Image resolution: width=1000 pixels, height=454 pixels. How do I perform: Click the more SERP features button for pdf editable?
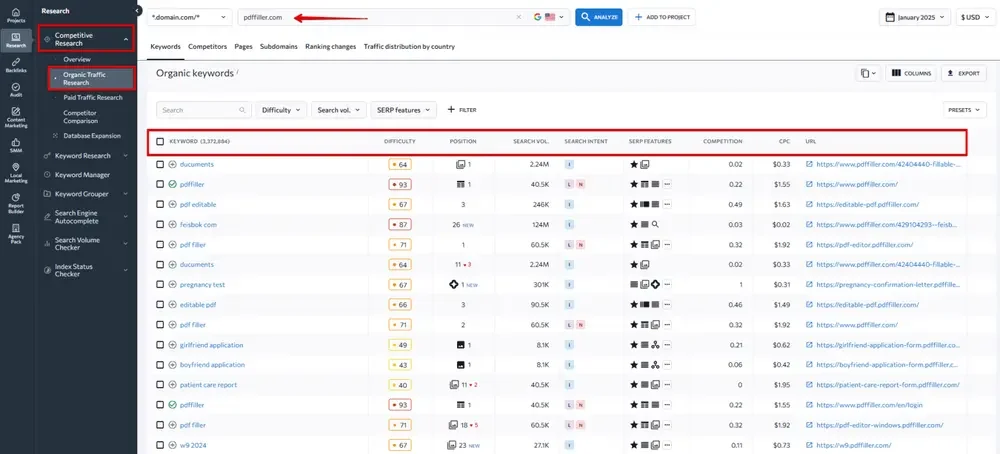click(x=667, y=205)
